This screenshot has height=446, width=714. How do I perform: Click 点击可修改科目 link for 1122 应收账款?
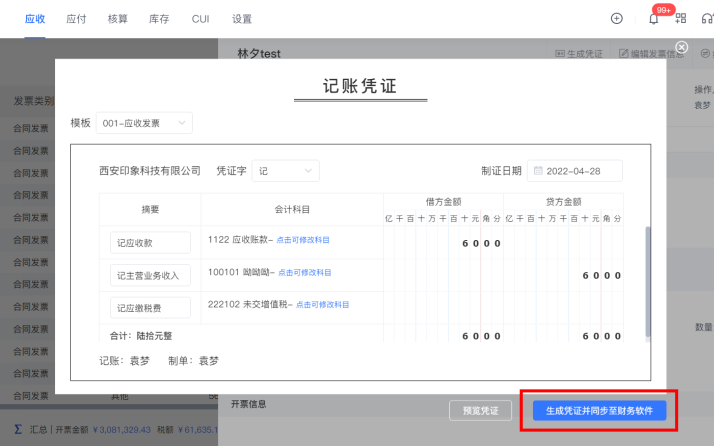pyautogui.click(x=304, y=240)
